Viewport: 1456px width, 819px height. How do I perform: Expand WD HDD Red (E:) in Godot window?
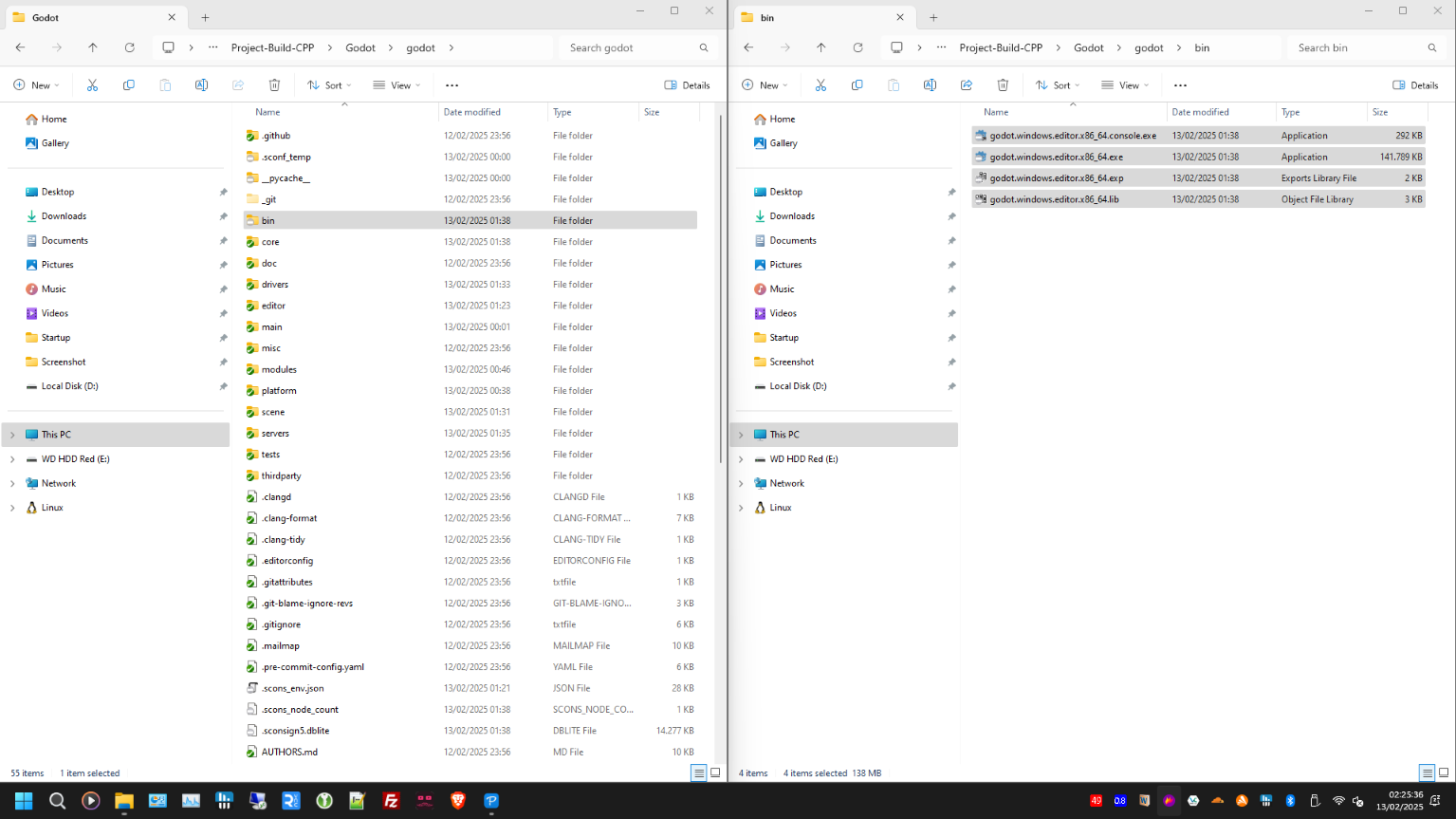tap(12, 459)
